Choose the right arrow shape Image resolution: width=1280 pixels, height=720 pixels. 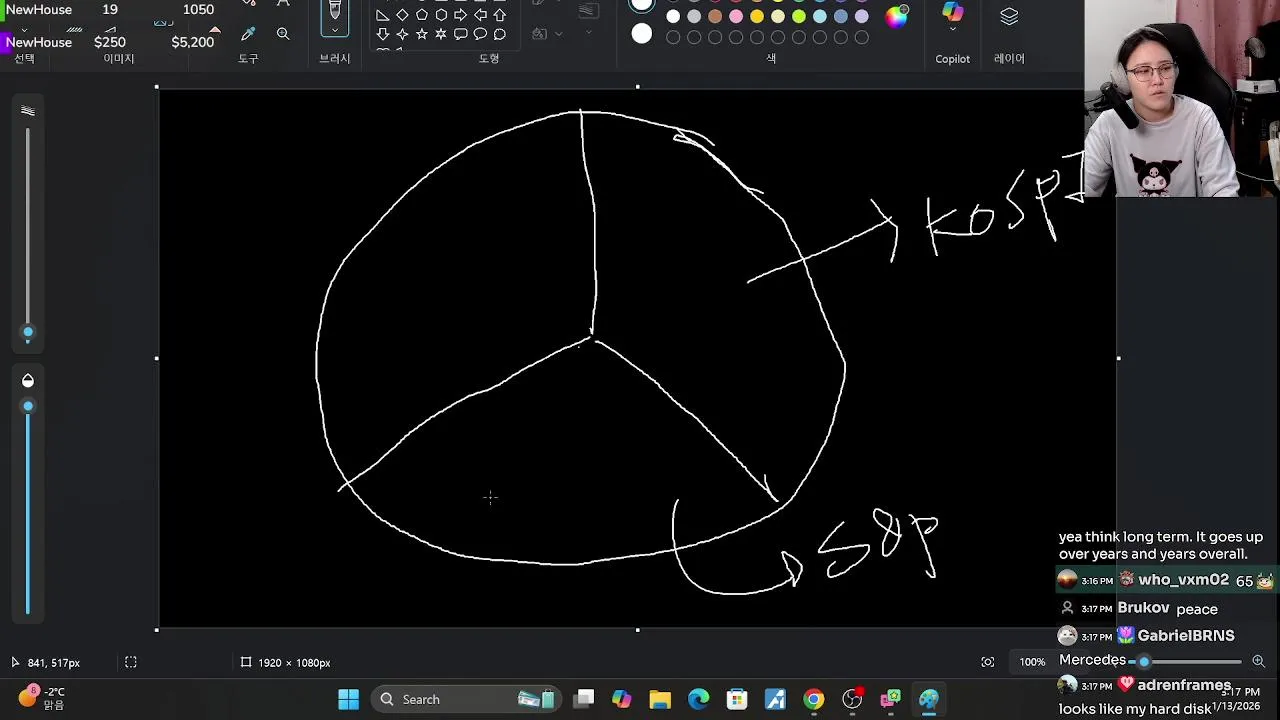pyautogui.click(x=461, y=15)
